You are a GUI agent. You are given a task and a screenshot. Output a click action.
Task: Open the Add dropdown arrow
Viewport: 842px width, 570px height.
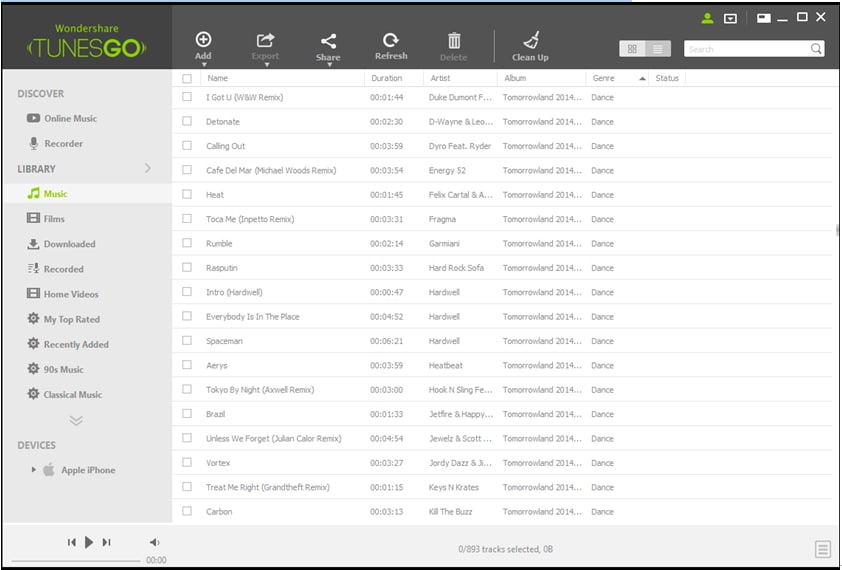click(x=204, y=65)
